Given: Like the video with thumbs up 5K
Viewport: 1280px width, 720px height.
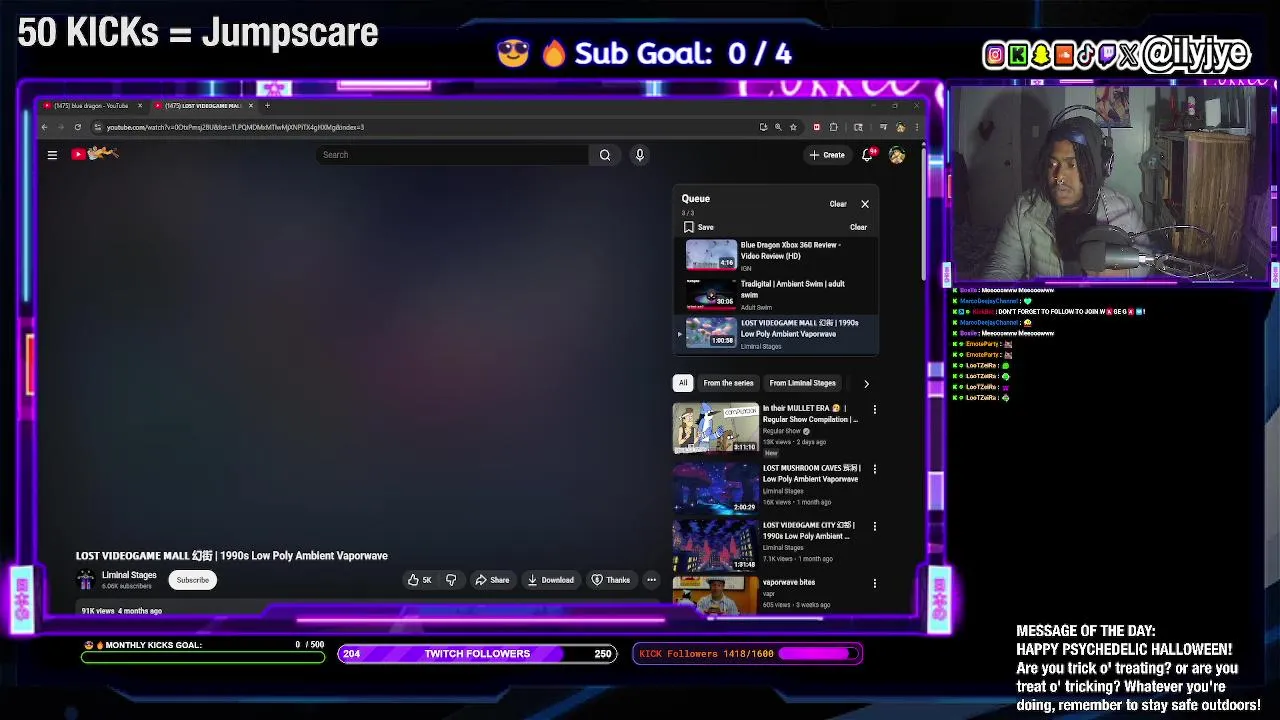Looking at the screenshot, I should click(420, 580).
